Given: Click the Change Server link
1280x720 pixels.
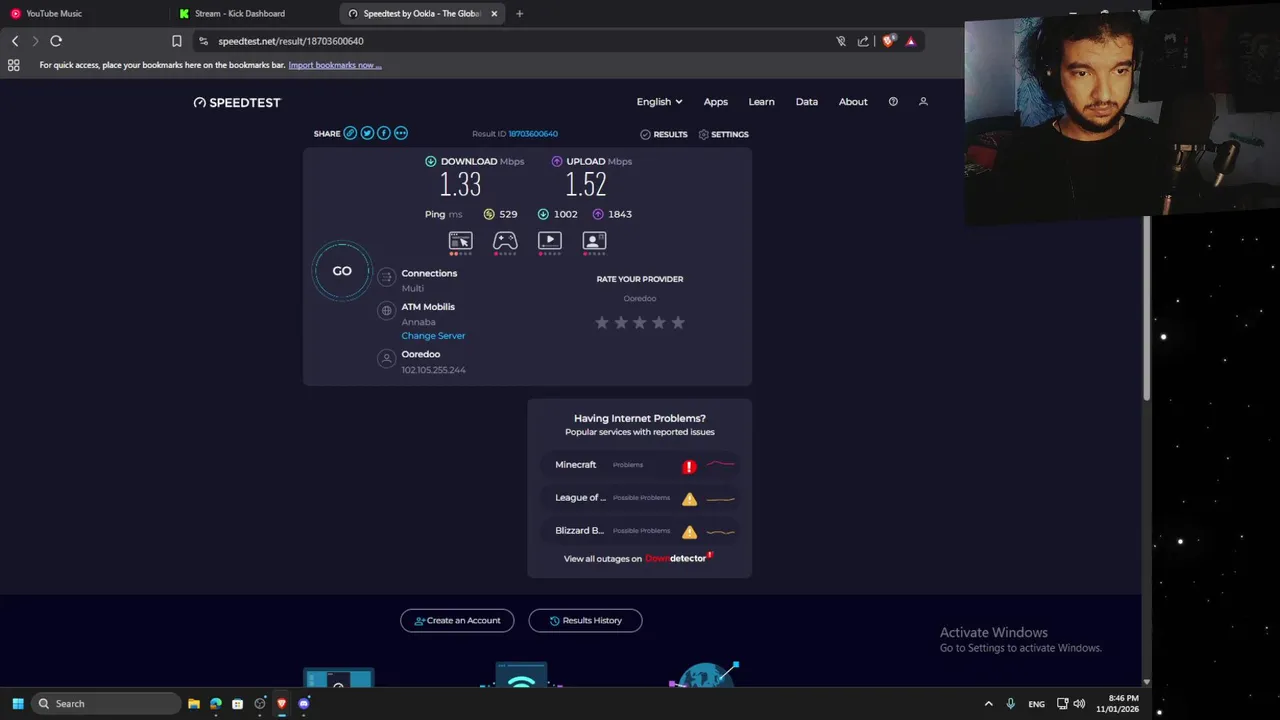Looking at the screenshot, I should pyautogui.click(x=433, y=336).
